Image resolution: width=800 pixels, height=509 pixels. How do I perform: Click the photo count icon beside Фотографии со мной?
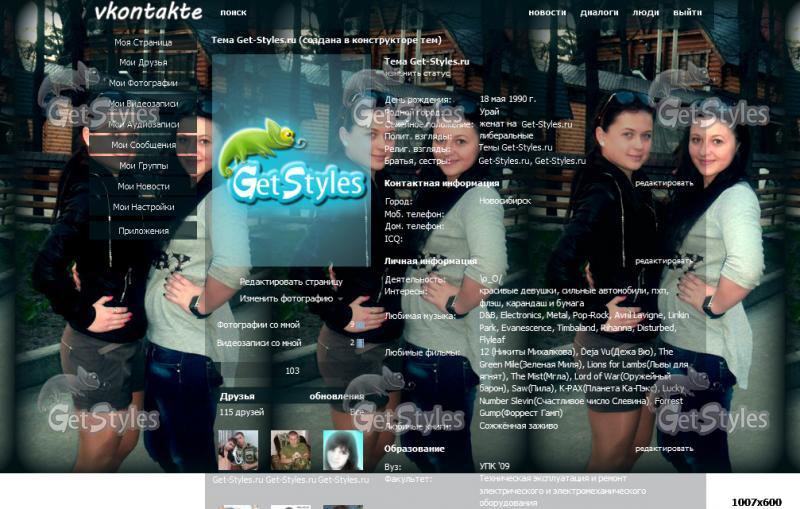[x=359, y=325]
